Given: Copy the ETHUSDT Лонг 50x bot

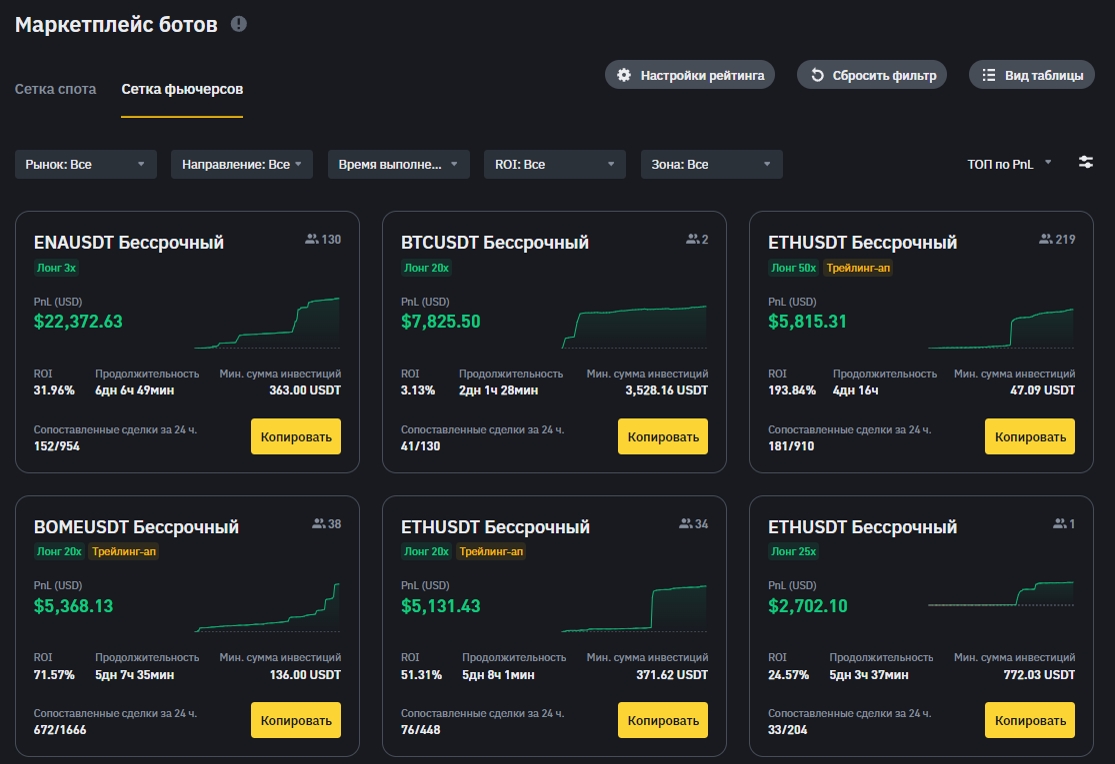Looking at the screenshot, I should 1030,437.
